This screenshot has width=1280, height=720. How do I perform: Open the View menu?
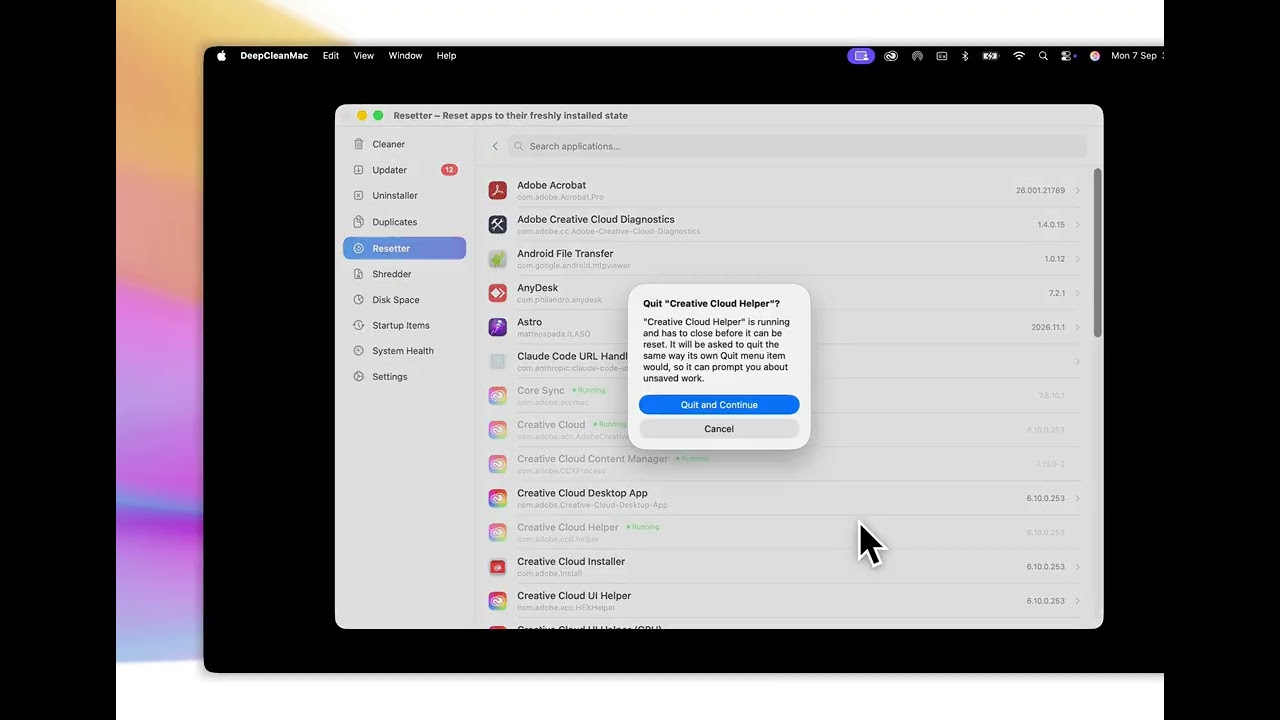[x=364, y=56]
